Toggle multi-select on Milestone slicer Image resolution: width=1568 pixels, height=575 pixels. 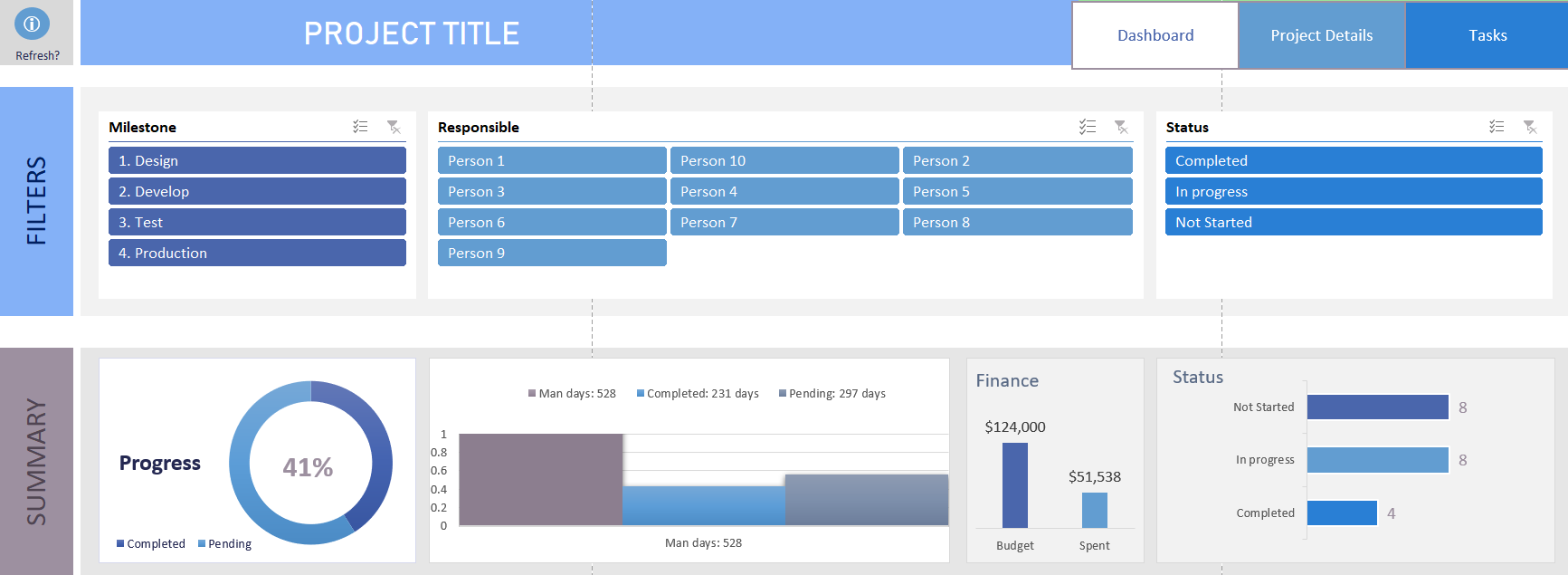point(360,127)
